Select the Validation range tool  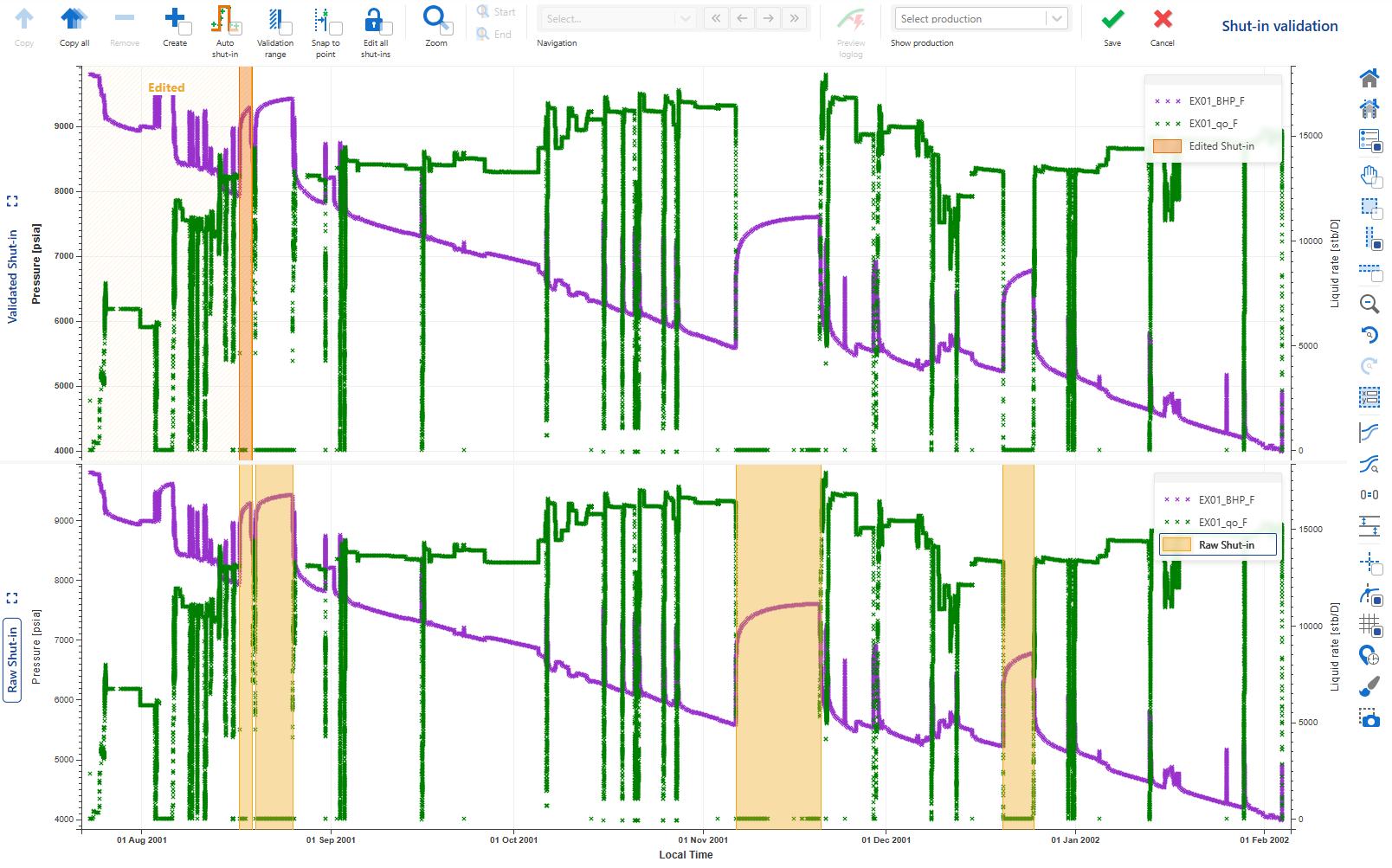point(275,21)
